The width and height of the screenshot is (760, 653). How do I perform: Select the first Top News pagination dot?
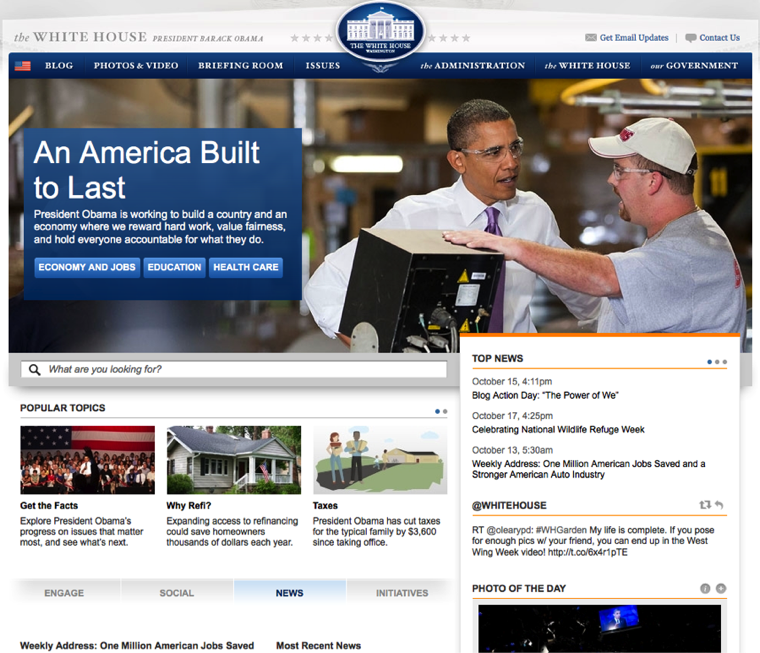coord(710,362)
